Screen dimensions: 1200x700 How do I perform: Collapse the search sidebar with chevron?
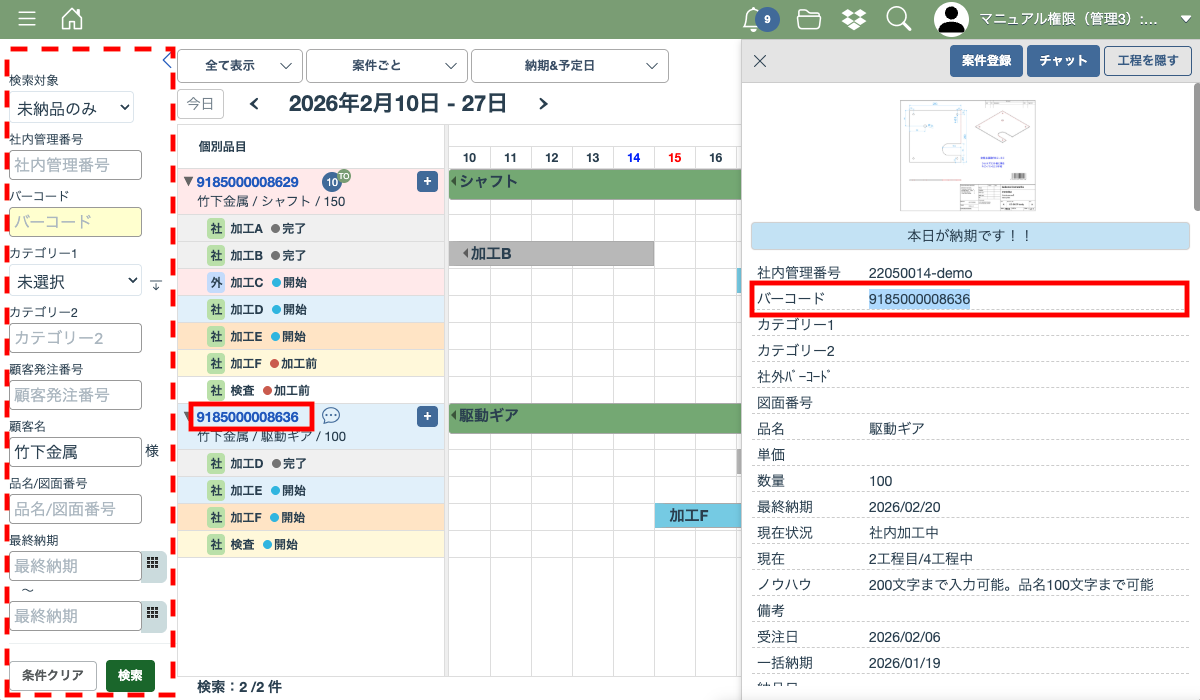(x=167, y=61)
